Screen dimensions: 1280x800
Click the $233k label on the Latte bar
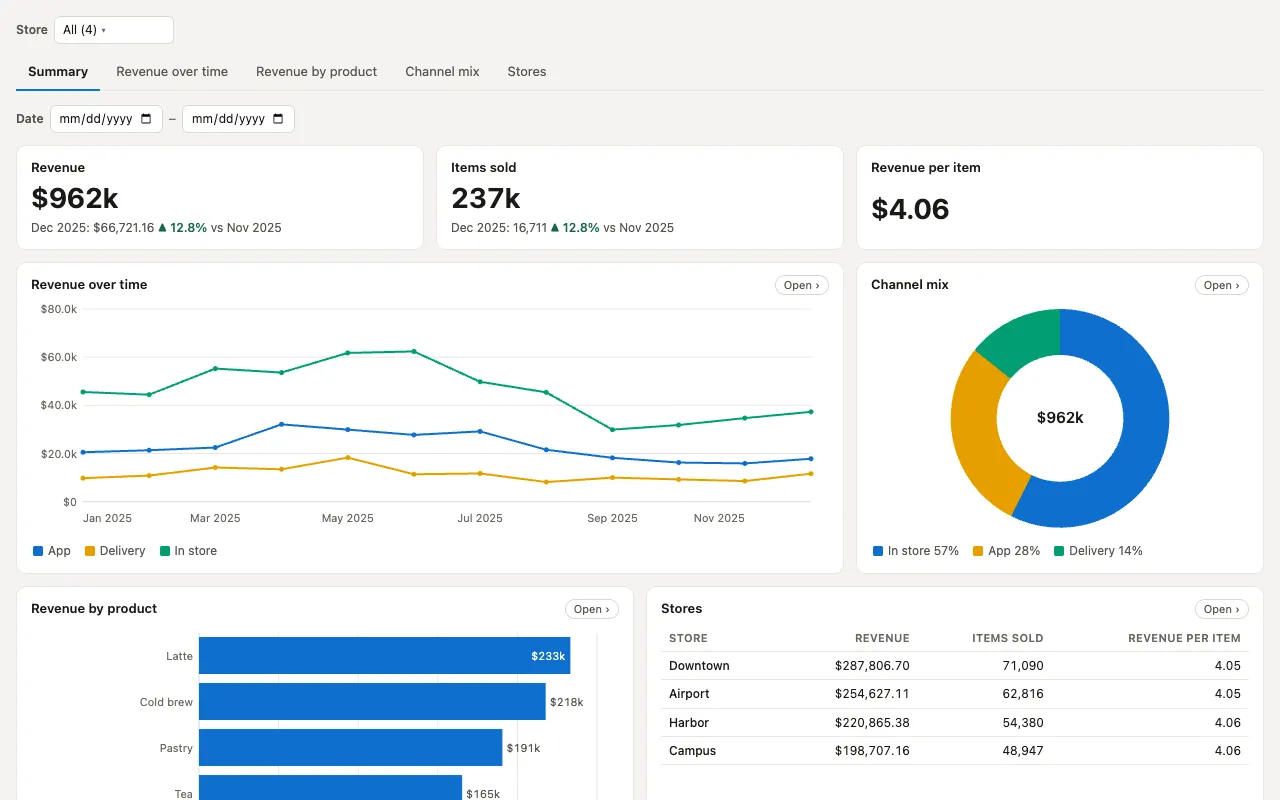point(548,657)
